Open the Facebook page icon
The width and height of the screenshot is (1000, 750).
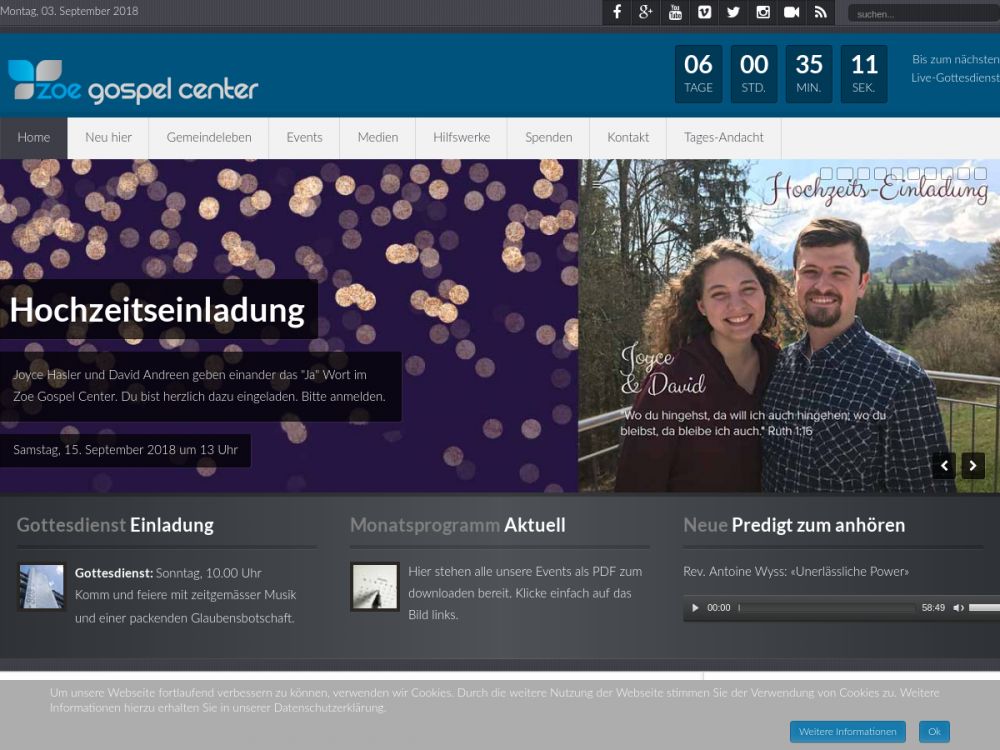(617, 12)
